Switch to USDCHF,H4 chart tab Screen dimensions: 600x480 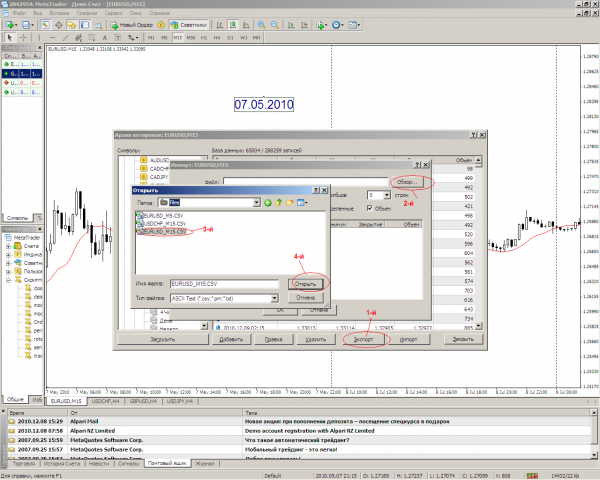pos(106,401)
